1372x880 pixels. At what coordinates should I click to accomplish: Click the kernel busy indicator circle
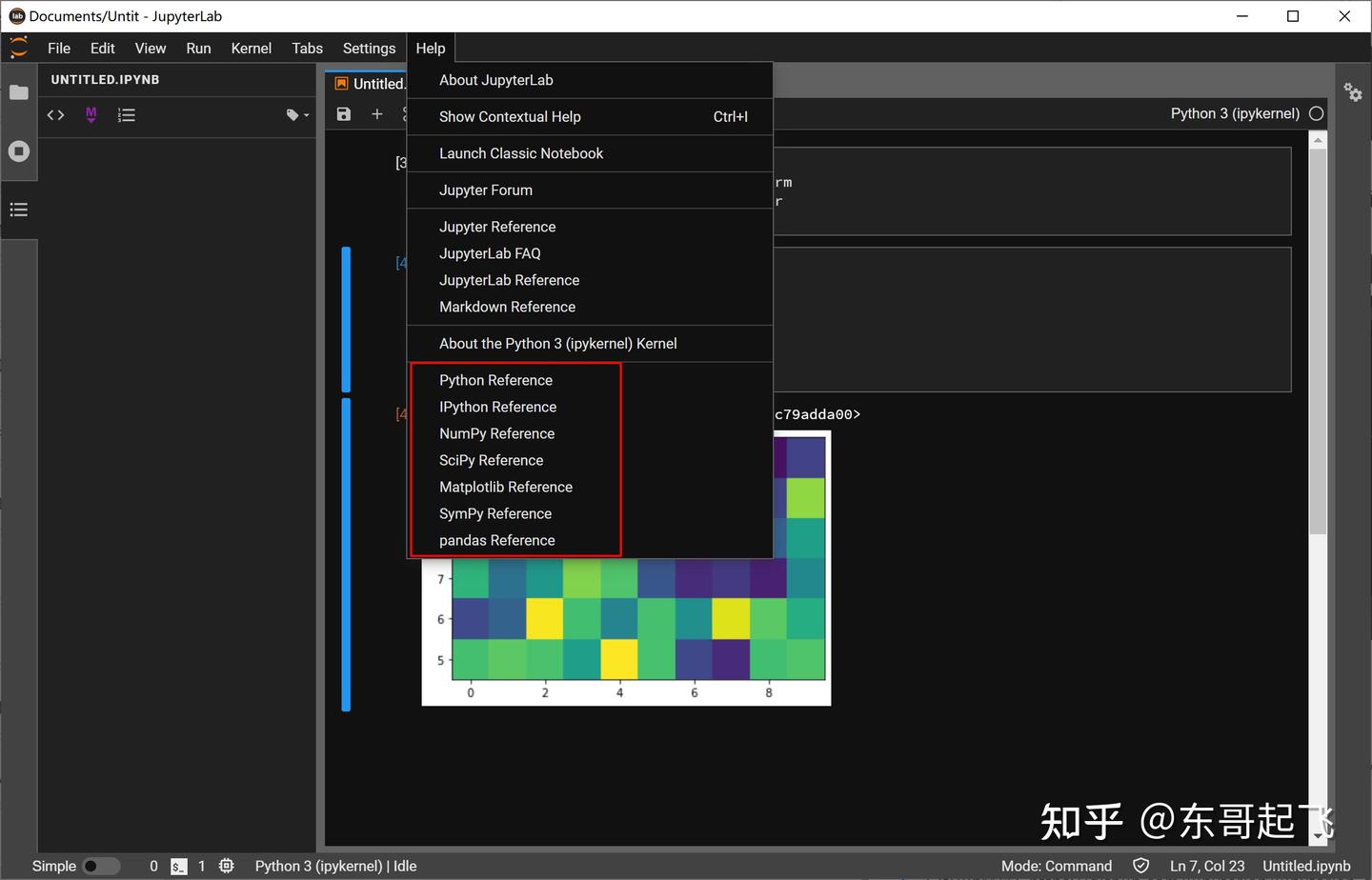click(x=1317, y=113)
